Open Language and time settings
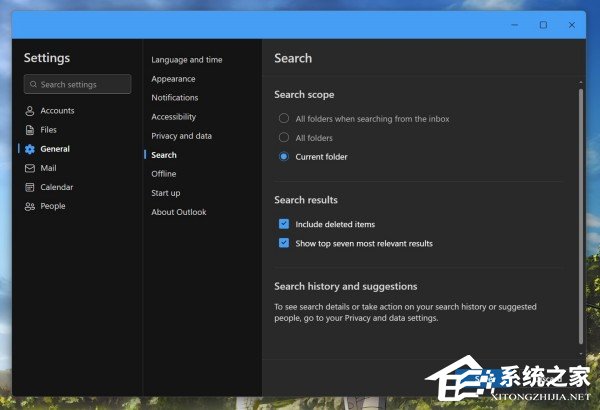This screenshot has height=410, width=600. (187, 60)
